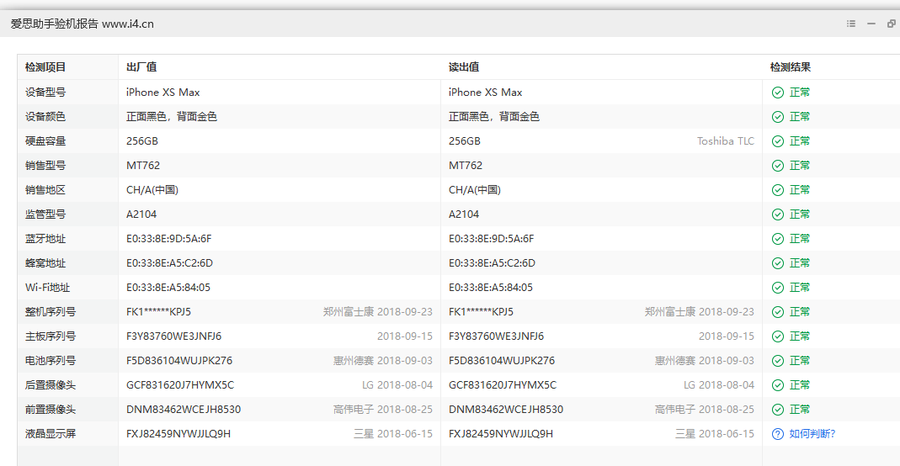
Task: Click the green check icon in 硬盘容量 row
Action: coord(778,141)
